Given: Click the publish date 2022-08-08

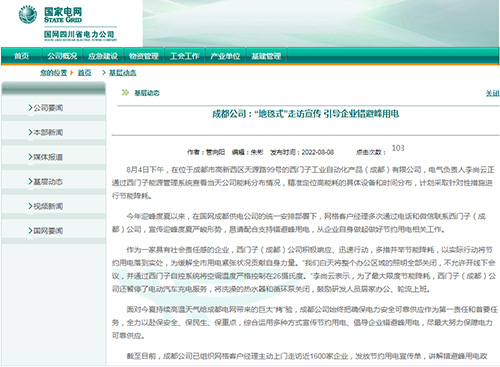Looking at the screenshot, I should click(x=317, y=152).
